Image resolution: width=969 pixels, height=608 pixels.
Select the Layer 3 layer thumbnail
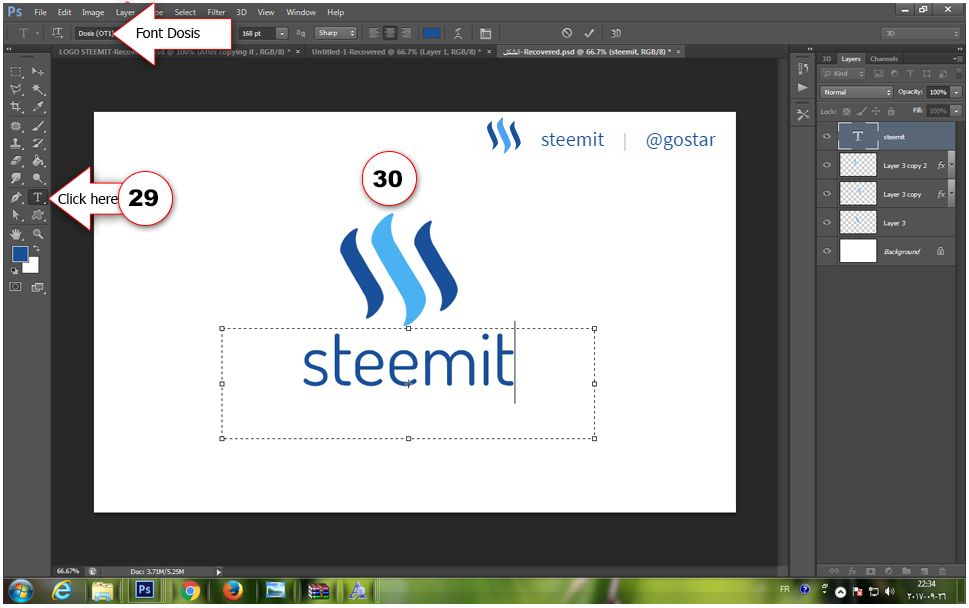coord(858,222)
